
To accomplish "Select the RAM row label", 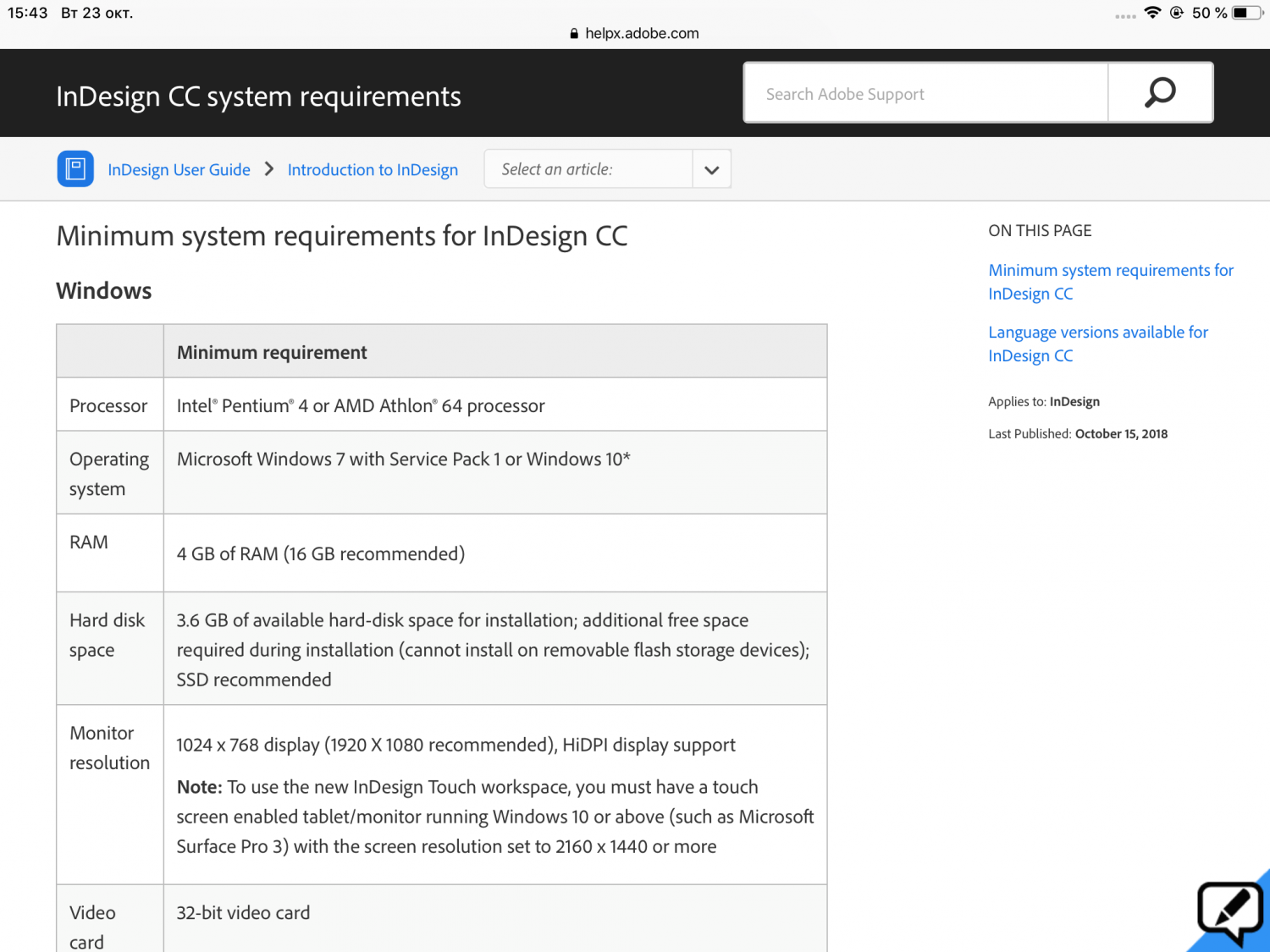I will pos(89,542).
